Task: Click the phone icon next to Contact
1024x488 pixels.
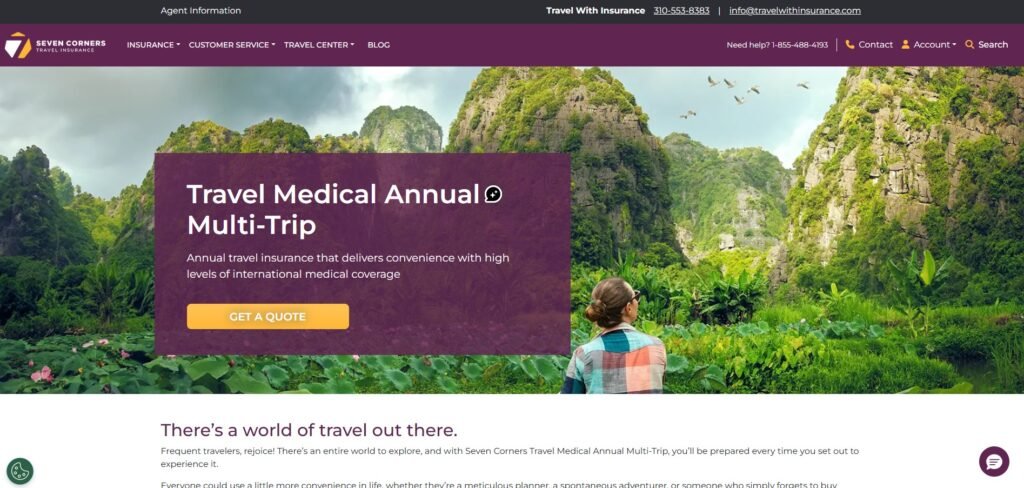Action: (x=850, y=44)
